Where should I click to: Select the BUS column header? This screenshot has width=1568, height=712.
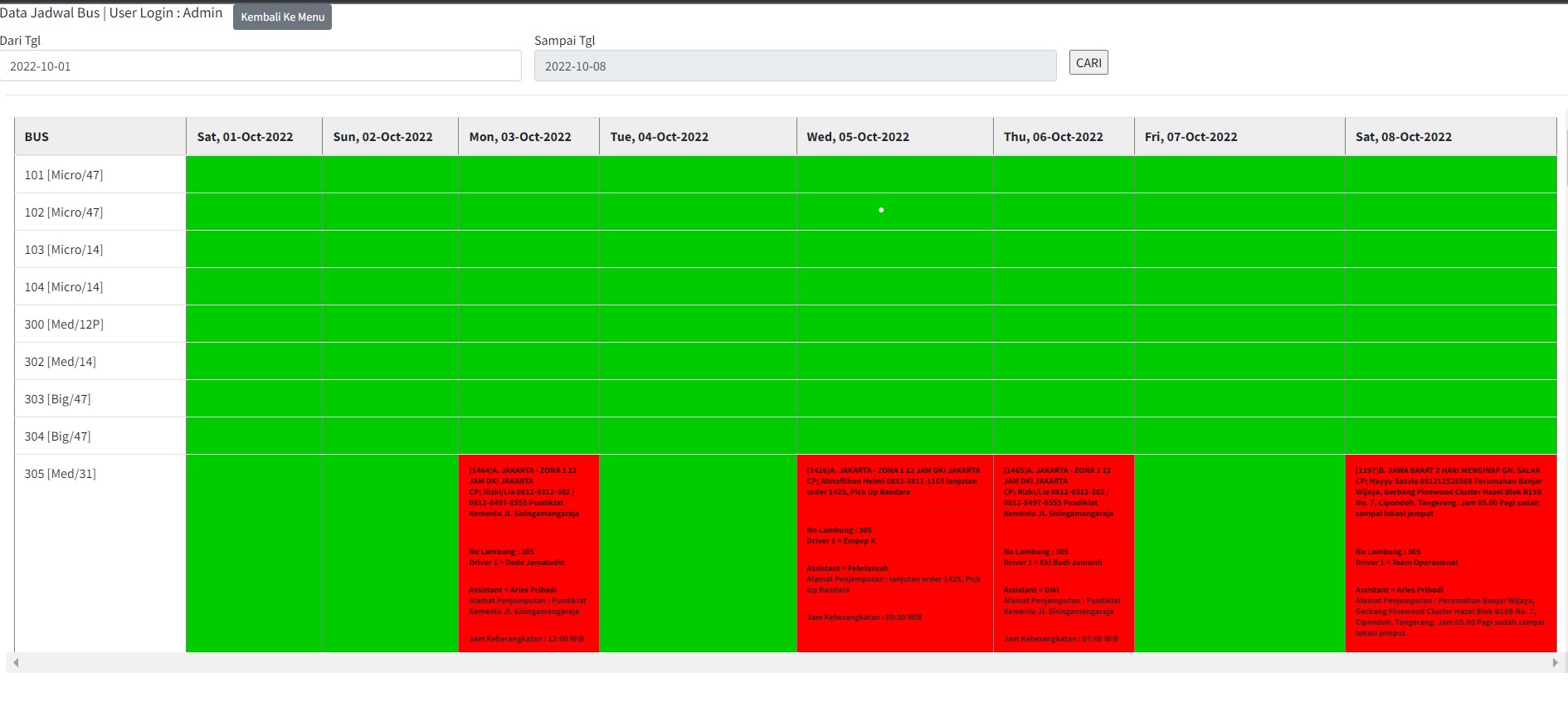pyautogui.click(x=100, y=137)
